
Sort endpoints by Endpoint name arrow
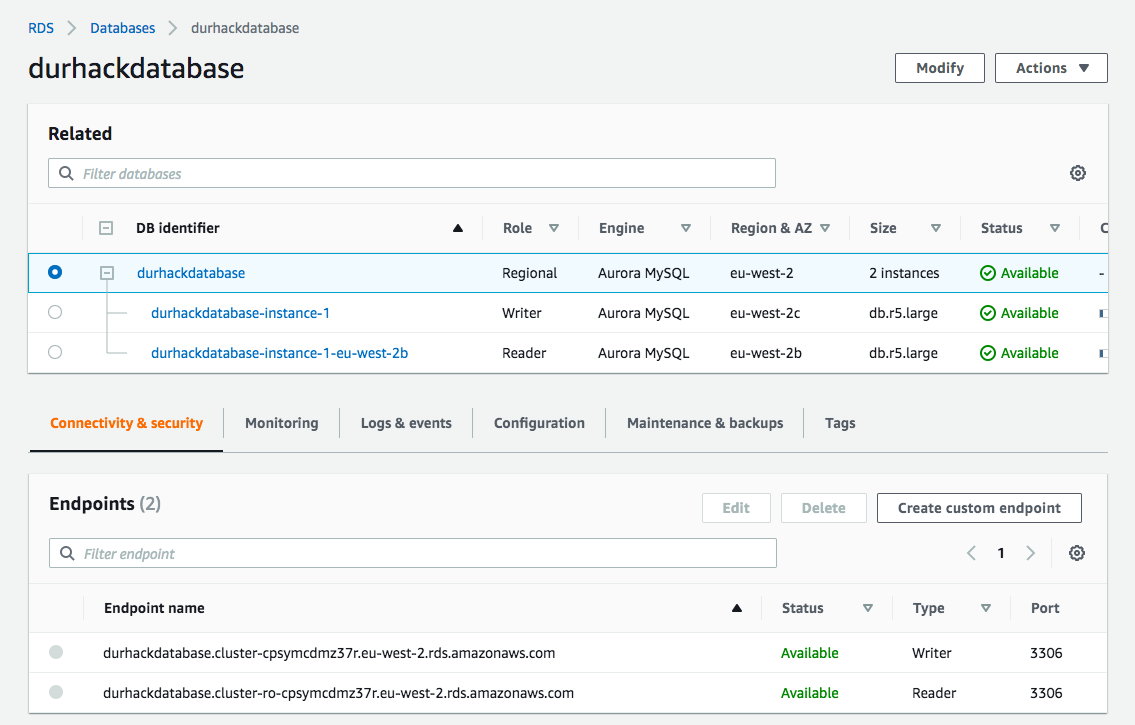[737, 608]
